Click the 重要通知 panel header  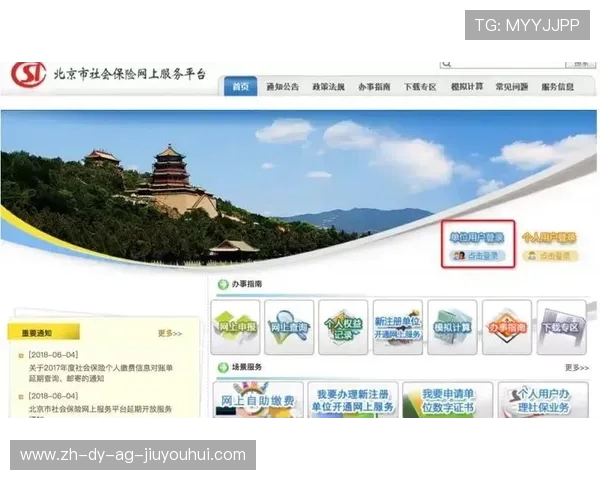pos(44,332)
